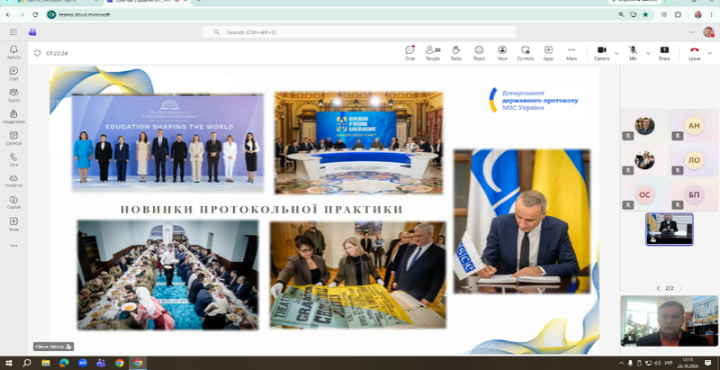Open the Controls menu in meeting toolbar
Viewport: 720px width, 370px height.
point(525,53)
